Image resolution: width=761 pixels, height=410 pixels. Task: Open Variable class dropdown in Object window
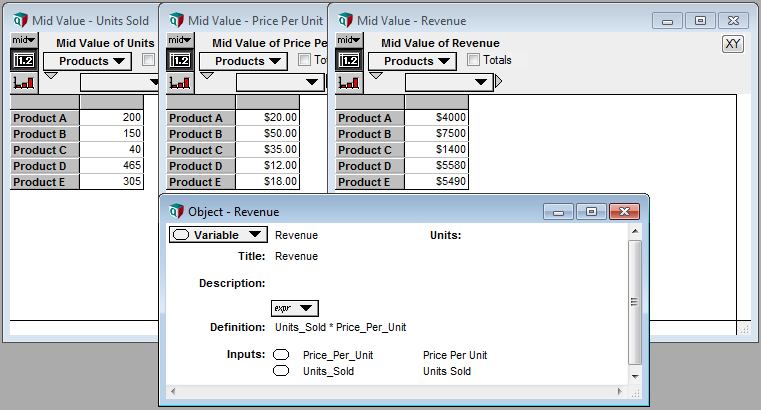[218, 235]
